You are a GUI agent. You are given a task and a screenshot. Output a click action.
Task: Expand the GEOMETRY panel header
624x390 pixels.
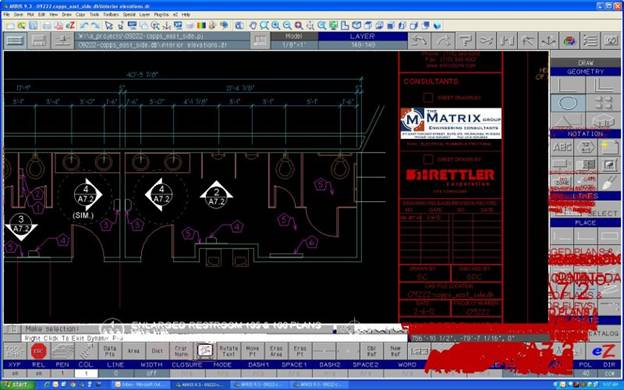585,72
